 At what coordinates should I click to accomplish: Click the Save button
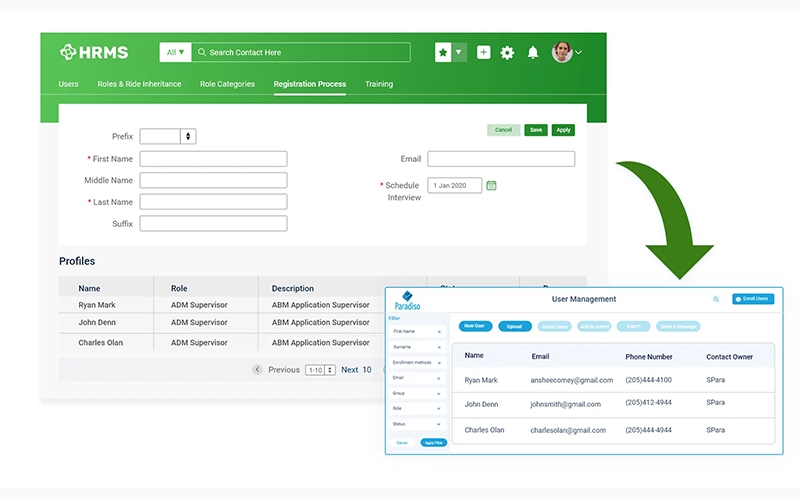coord(536,130)
